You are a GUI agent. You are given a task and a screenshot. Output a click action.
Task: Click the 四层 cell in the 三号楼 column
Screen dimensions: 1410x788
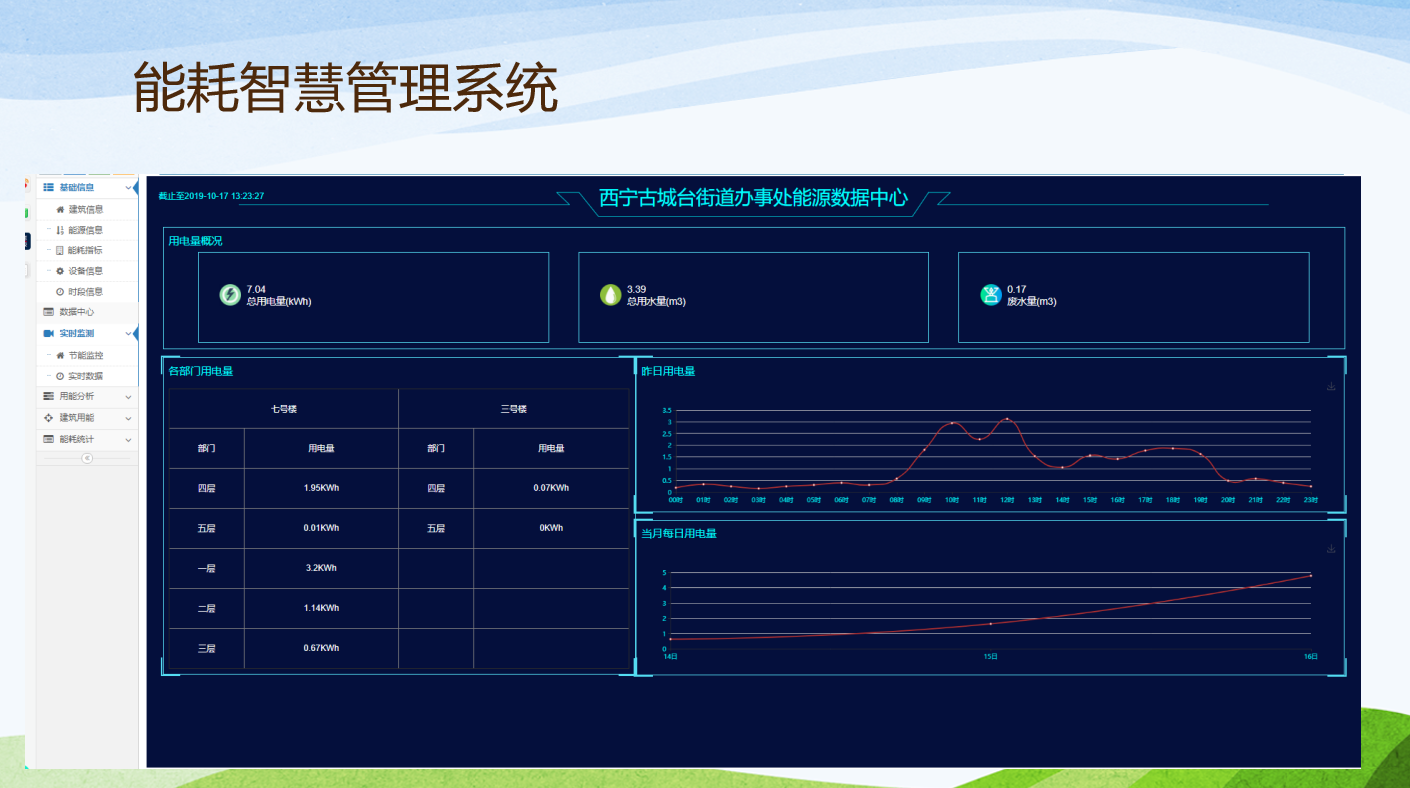click(436, 488)
